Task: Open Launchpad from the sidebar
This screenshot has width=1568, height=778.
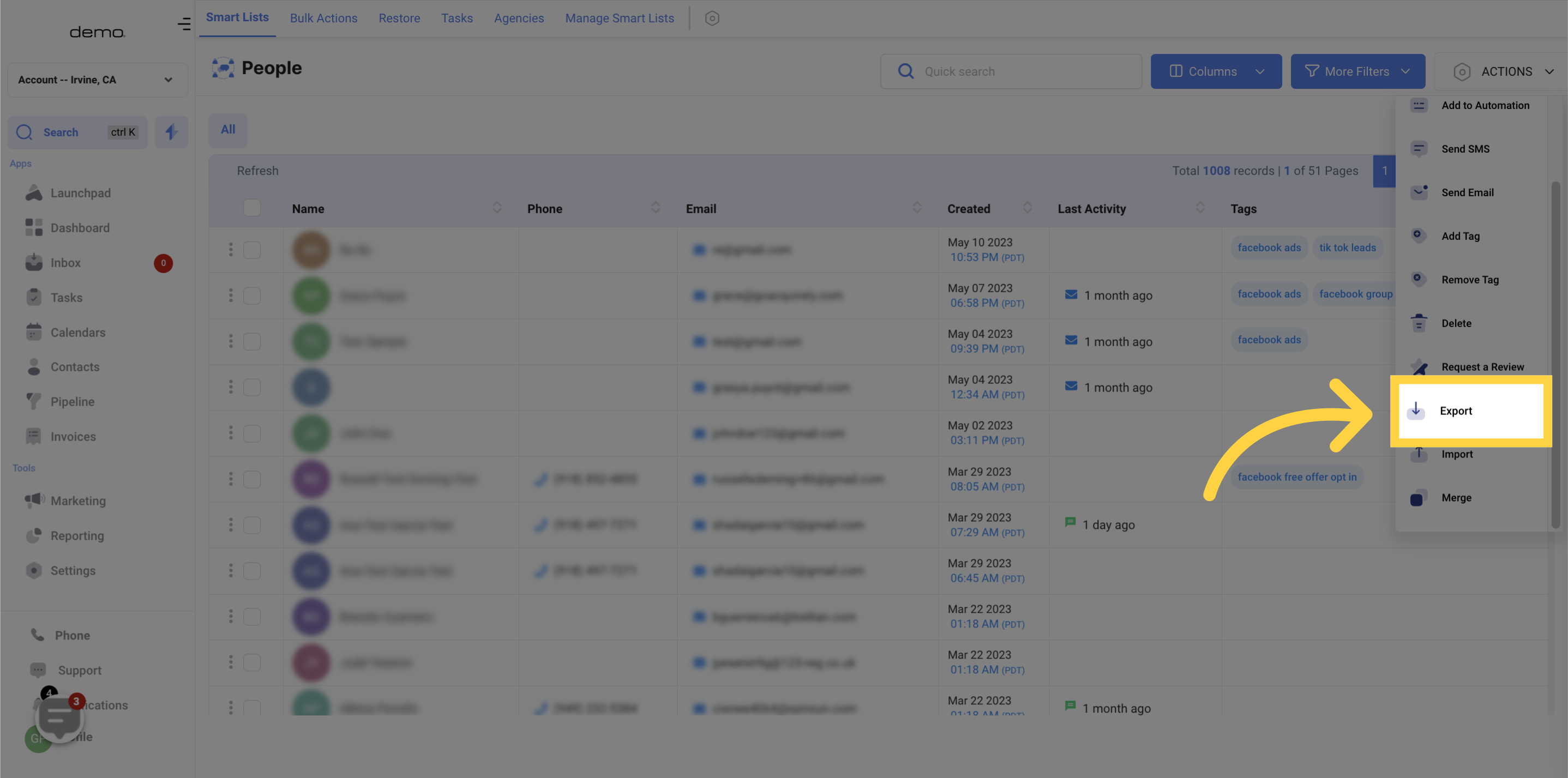Action: click(x=68, y=193)
